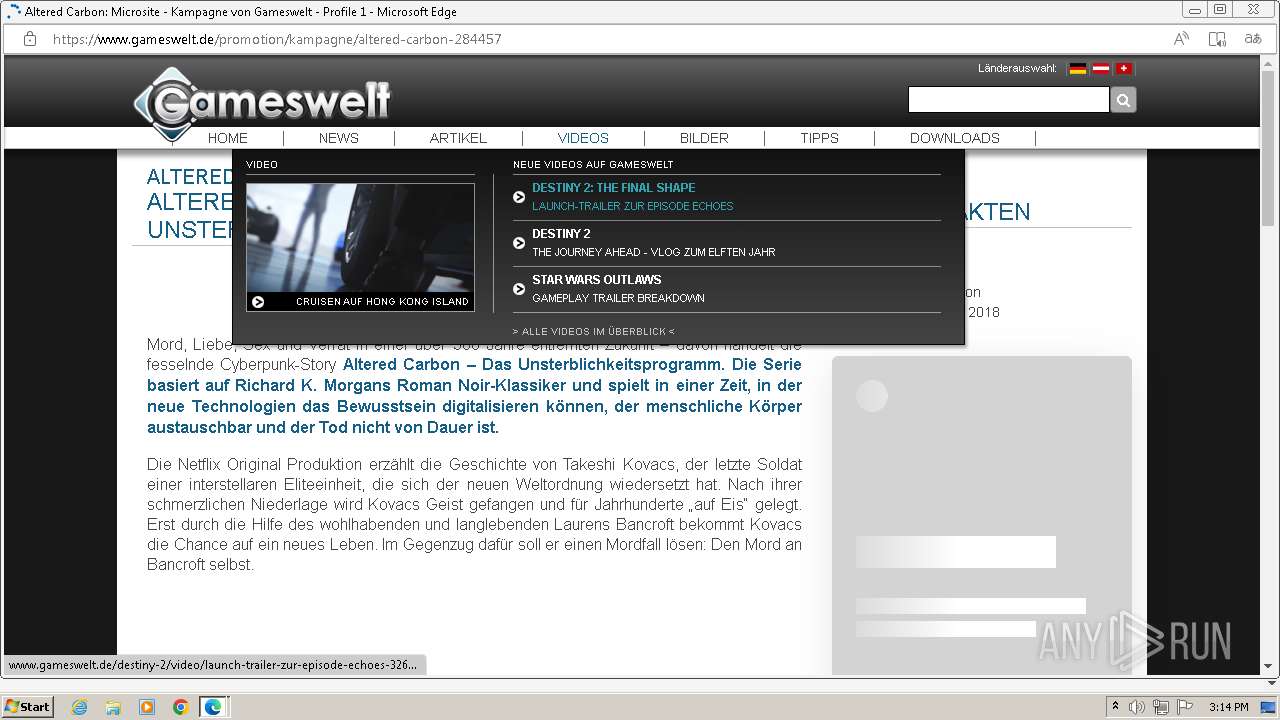Image resolution: width=1280 pixels, height=720 pixels.
Task: Open the TIPPS menu item
Action: tap(819, 138)
